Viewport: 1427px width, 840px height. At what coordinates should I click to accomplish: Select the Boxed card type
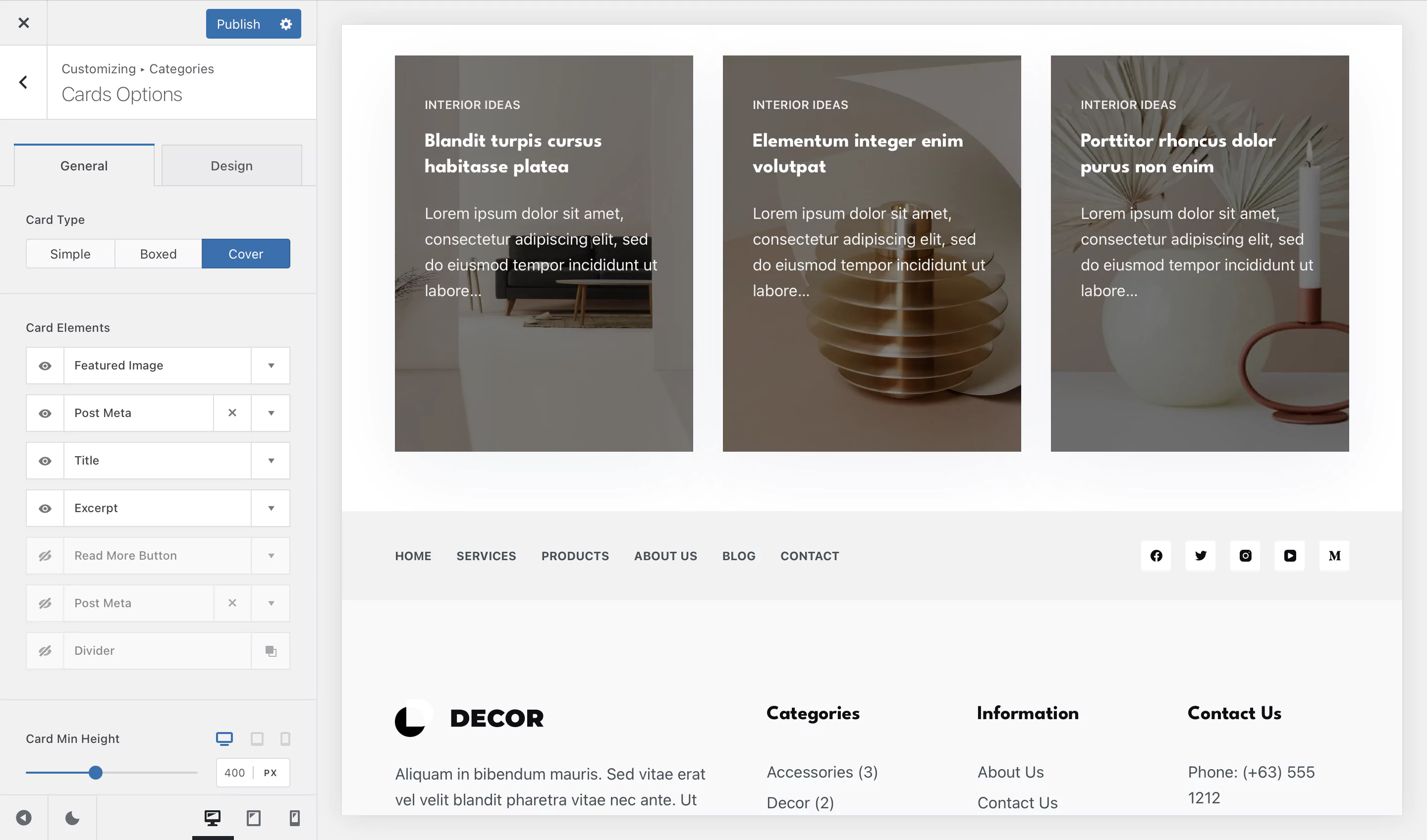click(158, 254)
